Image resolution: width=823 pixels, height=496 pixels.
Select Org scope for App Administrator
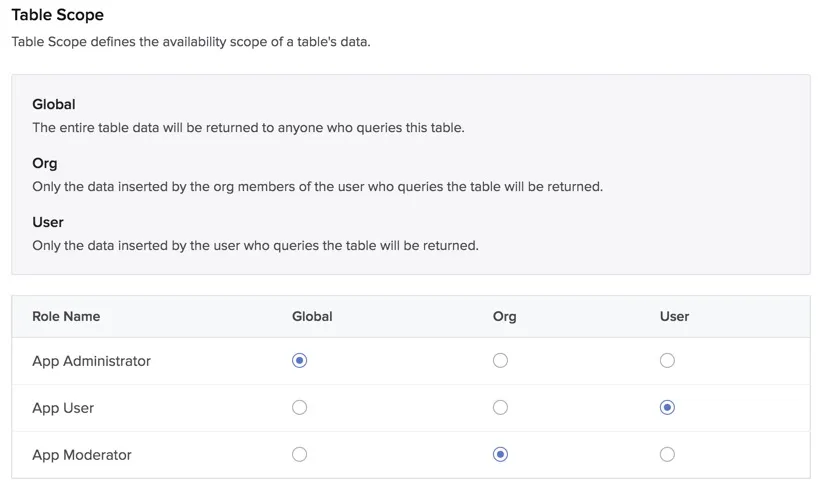tap(500, 361)
